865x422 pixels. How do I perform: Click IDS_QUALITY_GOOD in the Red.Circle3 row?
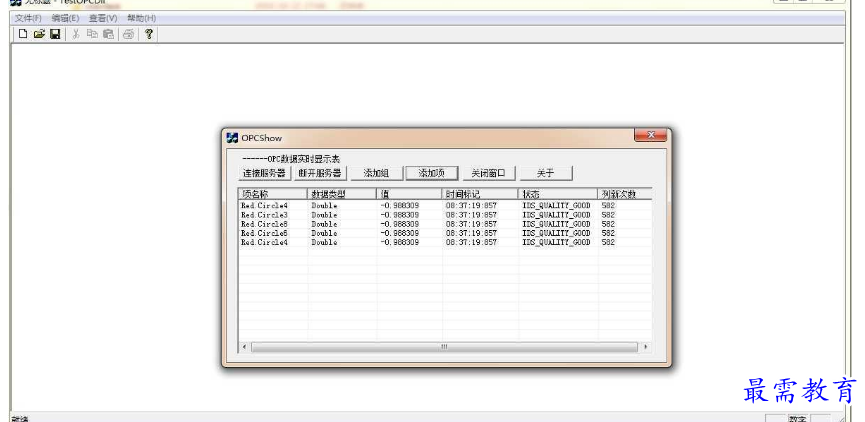coord(556,215)
